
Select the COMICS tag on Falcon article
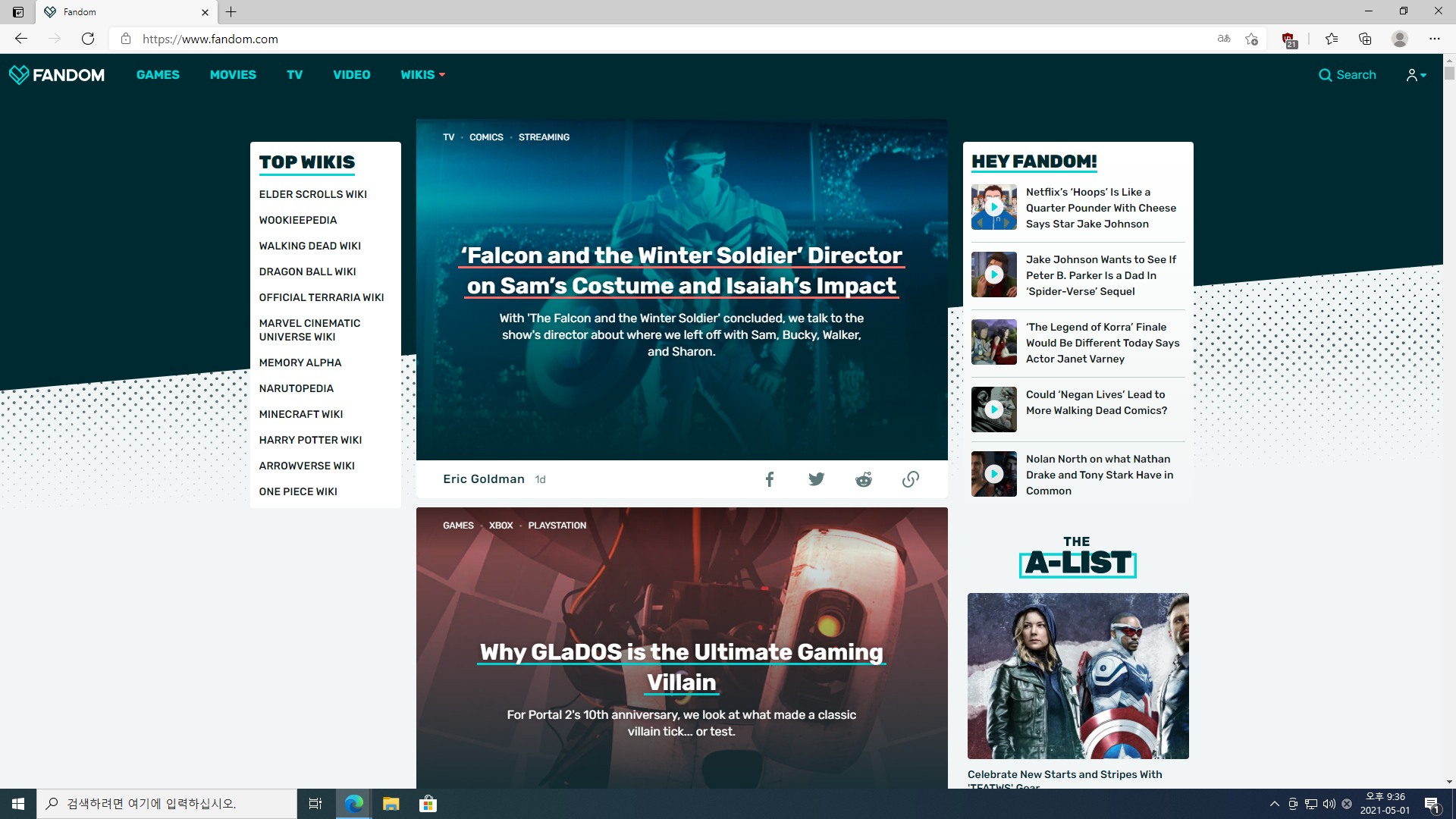tap(486, 137)
